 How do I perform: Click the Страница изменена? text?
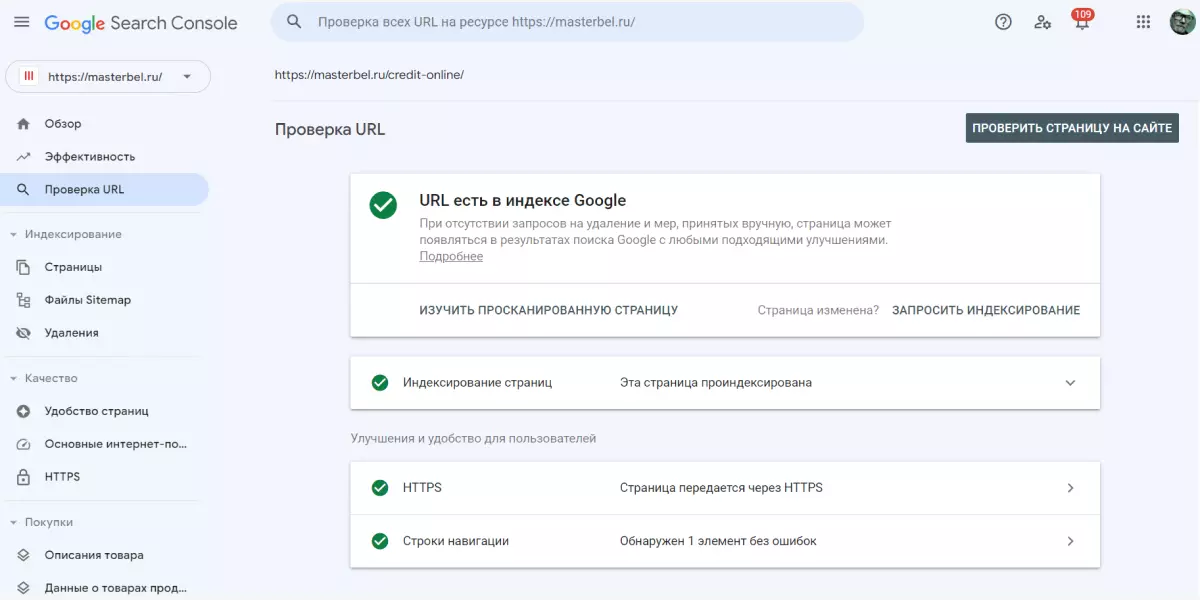click(818, 310)
